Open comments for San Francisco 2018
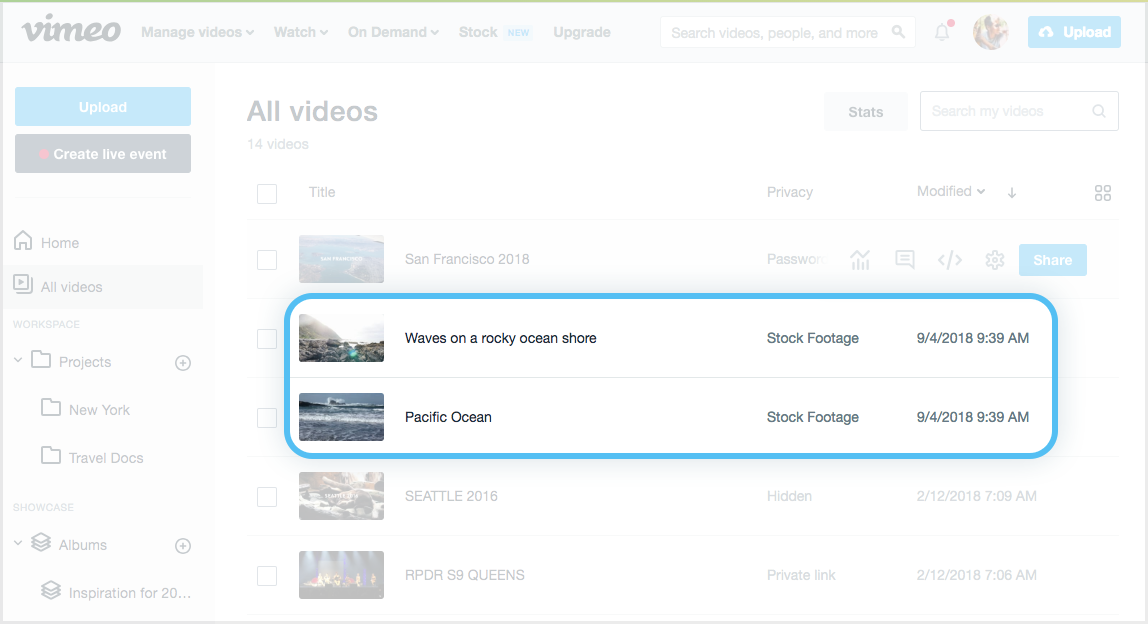 click(905, 259)
